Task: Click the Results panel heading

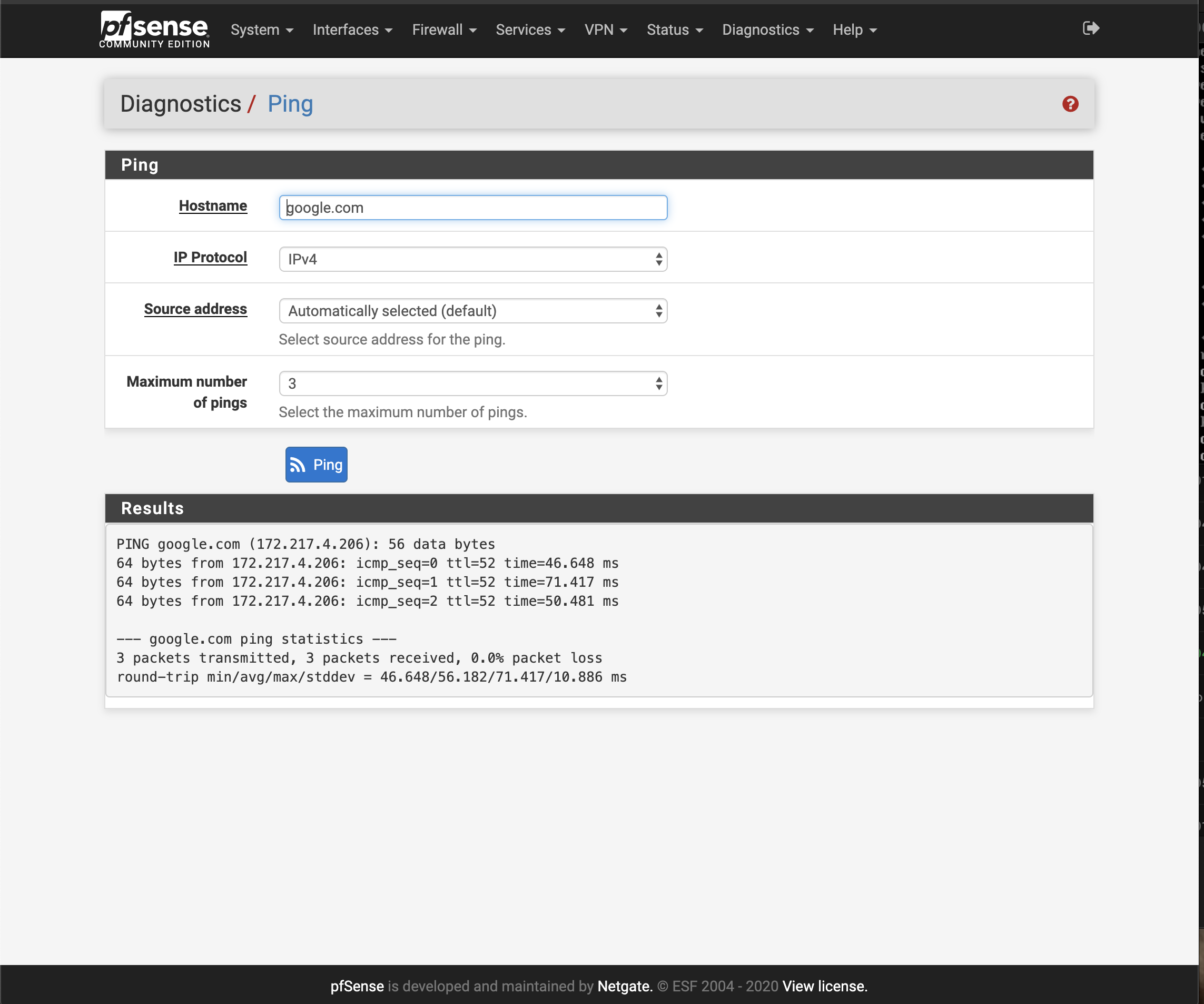Action: coord(599,508)
